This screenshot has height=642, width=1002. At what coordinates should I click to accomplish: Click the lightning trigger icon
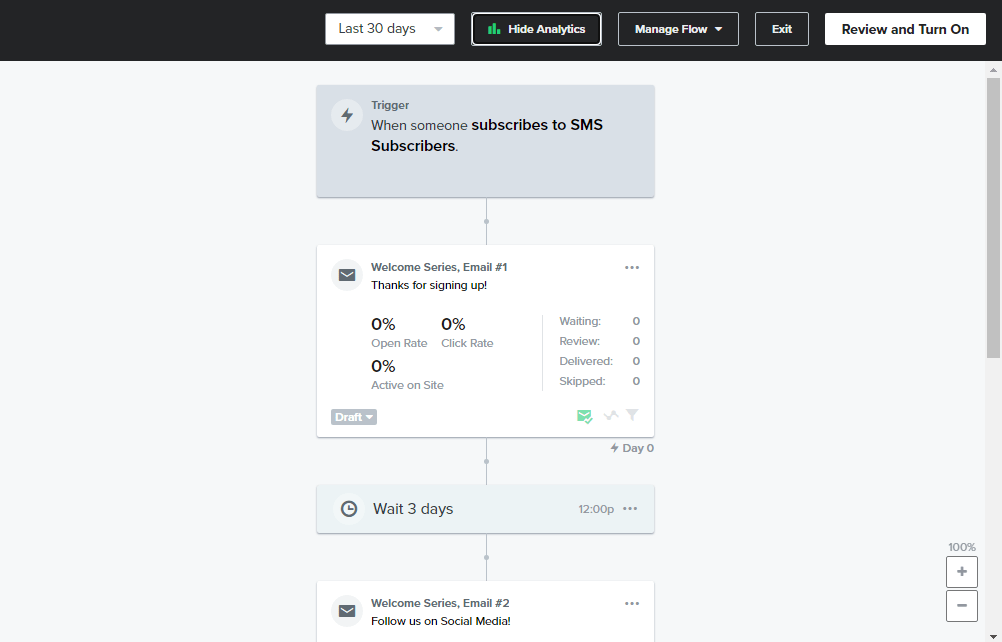[346, 115]
